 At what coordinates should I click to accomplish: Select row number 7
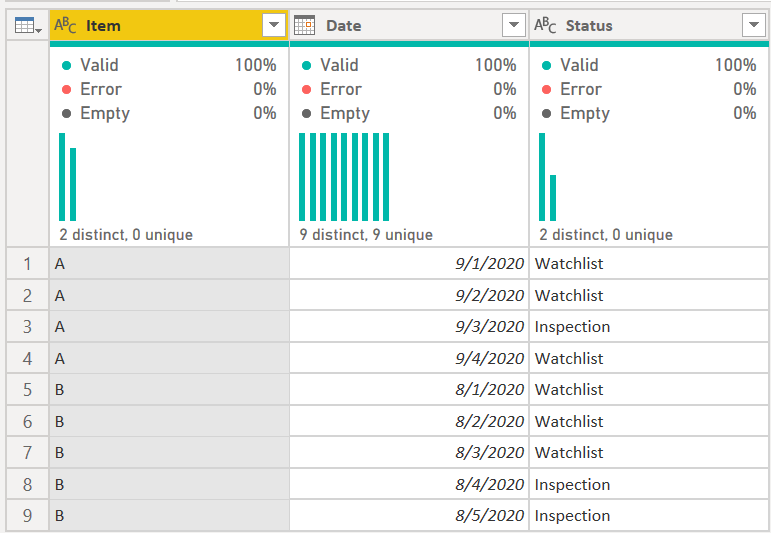tap(28, 452)
